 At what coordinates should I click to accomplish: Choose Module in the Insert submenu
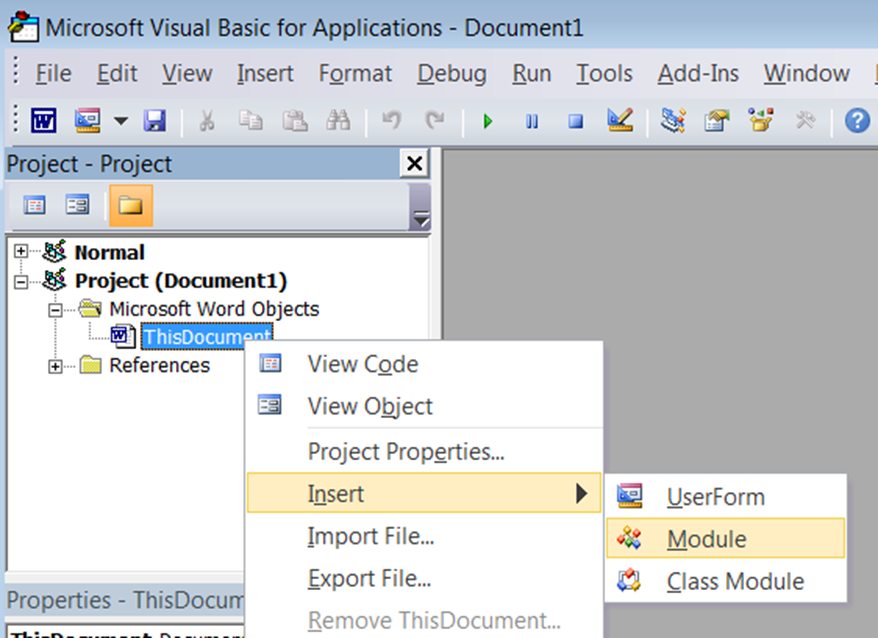(726, 538)
